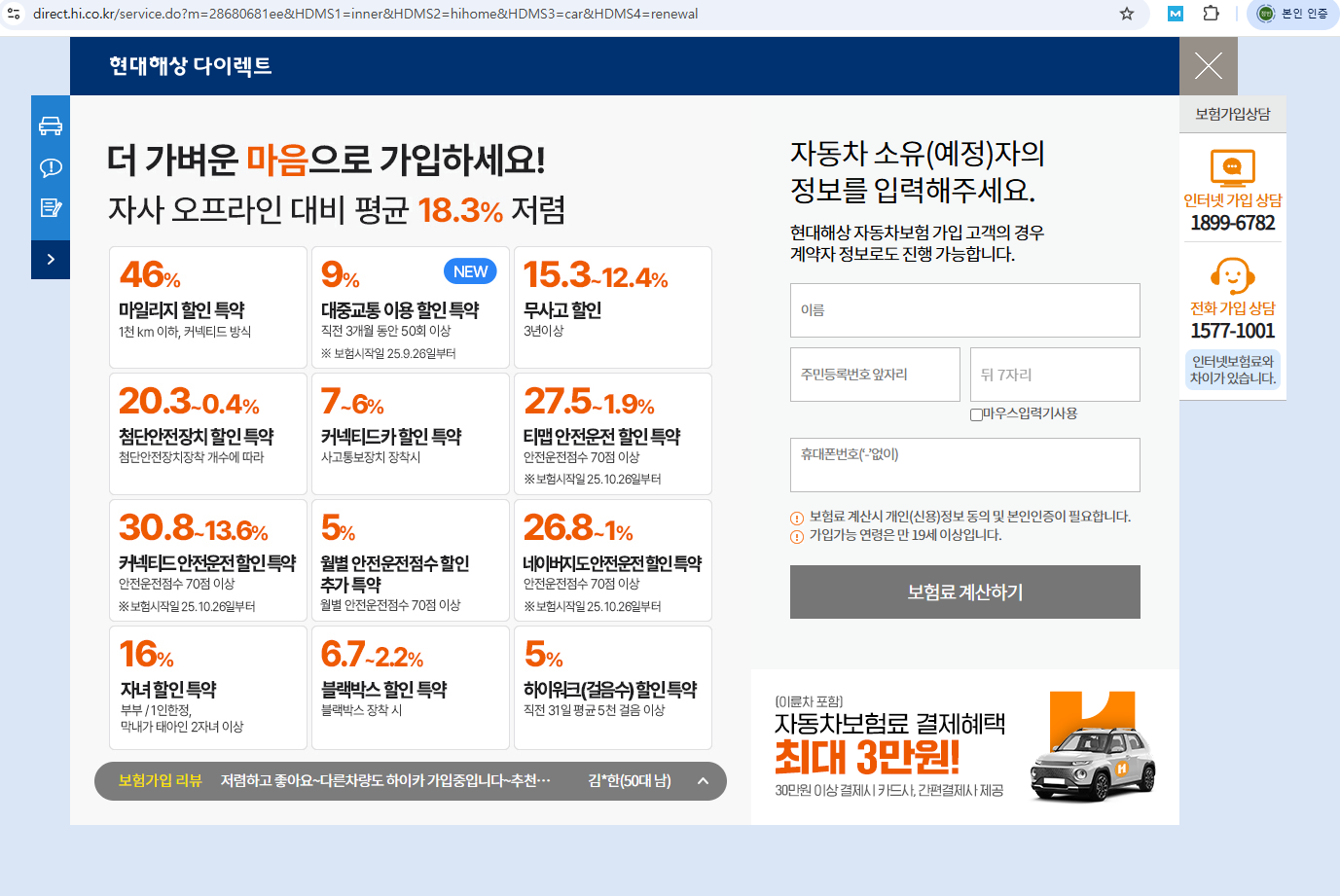Open browser extensions puzzle icon

pyautogui.click(x=1211, y=14)
